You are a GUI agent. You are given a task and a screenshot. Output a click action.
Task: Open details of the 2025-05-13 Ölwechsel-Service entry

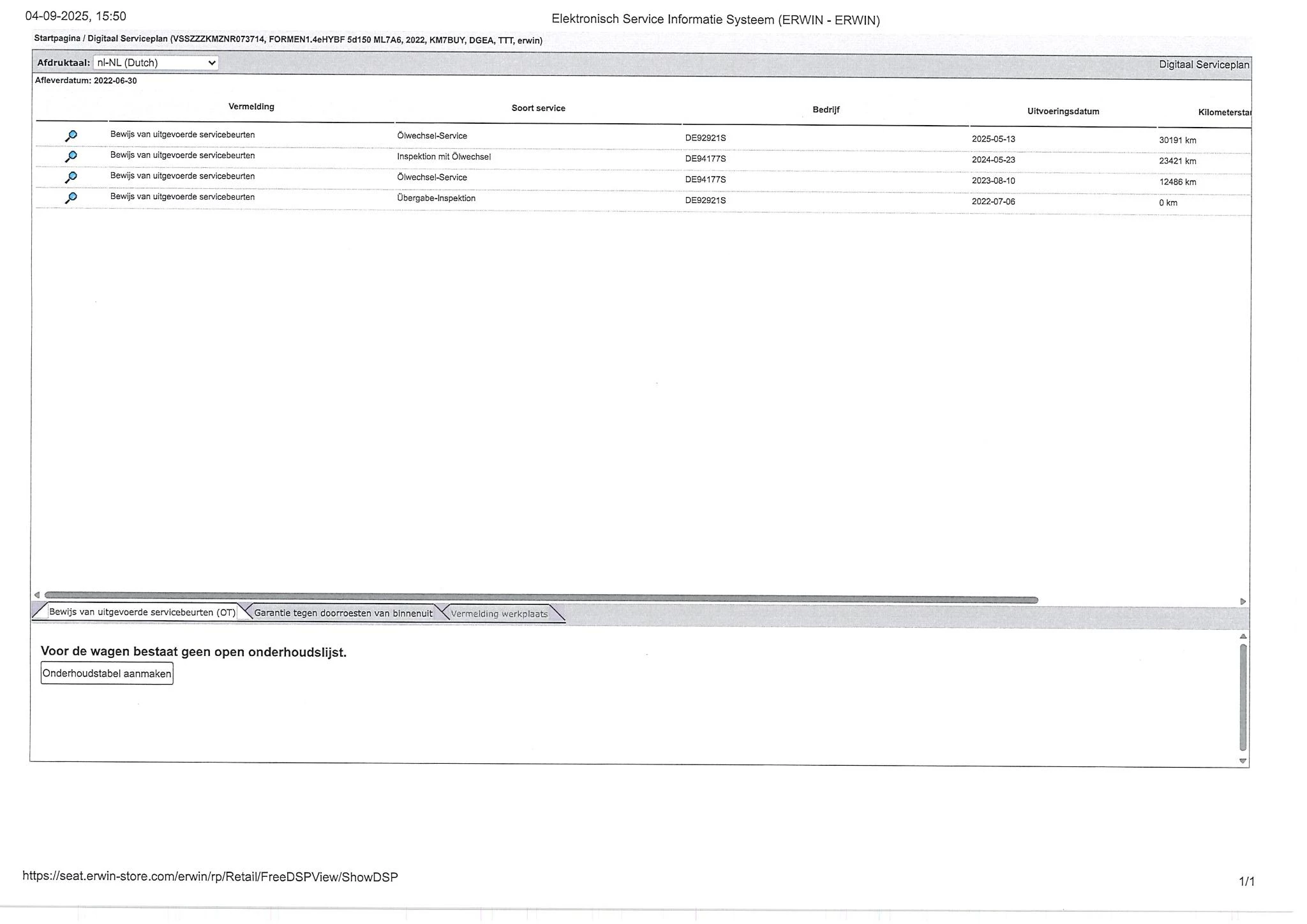(x=71, y=135)
